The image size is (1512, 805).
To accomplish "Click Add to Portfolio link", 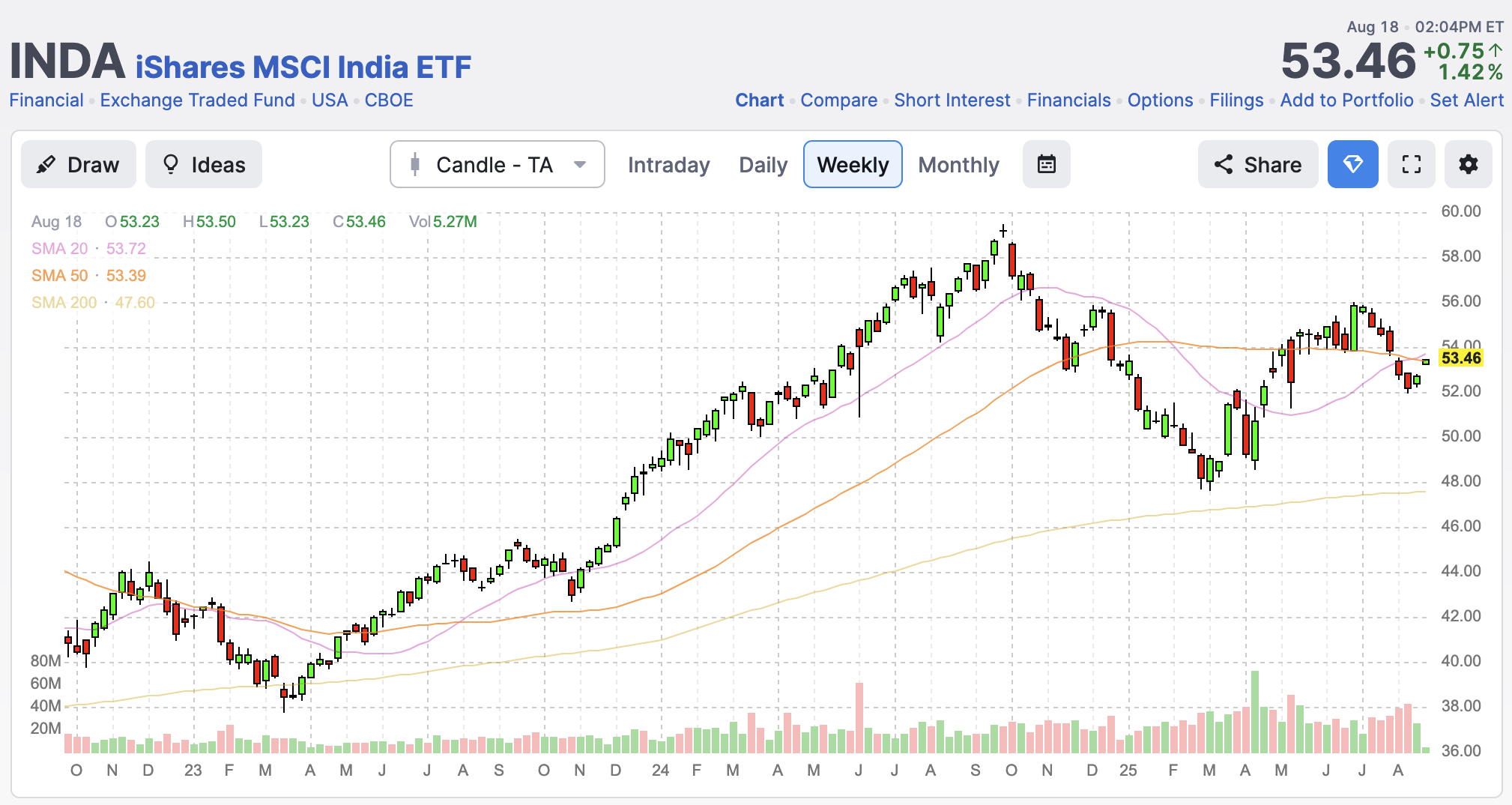I will 1346,100.
